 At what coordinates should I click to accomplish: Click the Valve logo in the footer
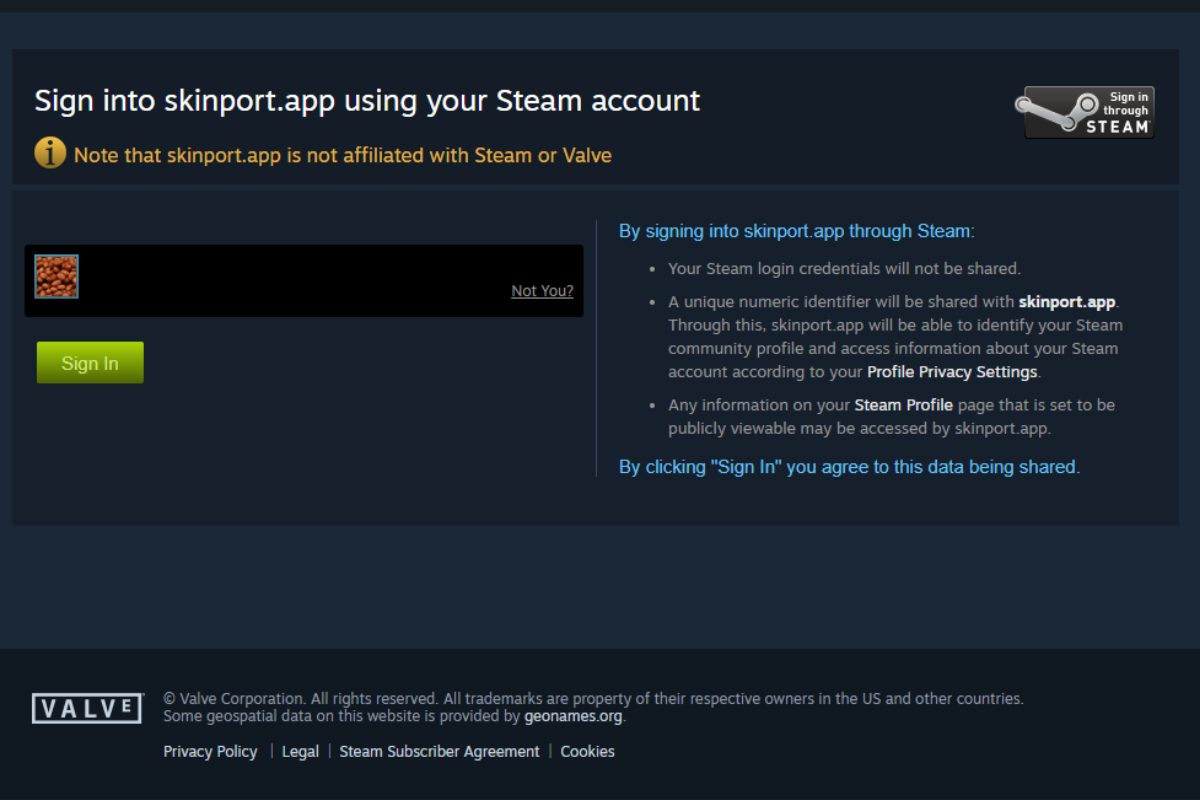[87, 708]
